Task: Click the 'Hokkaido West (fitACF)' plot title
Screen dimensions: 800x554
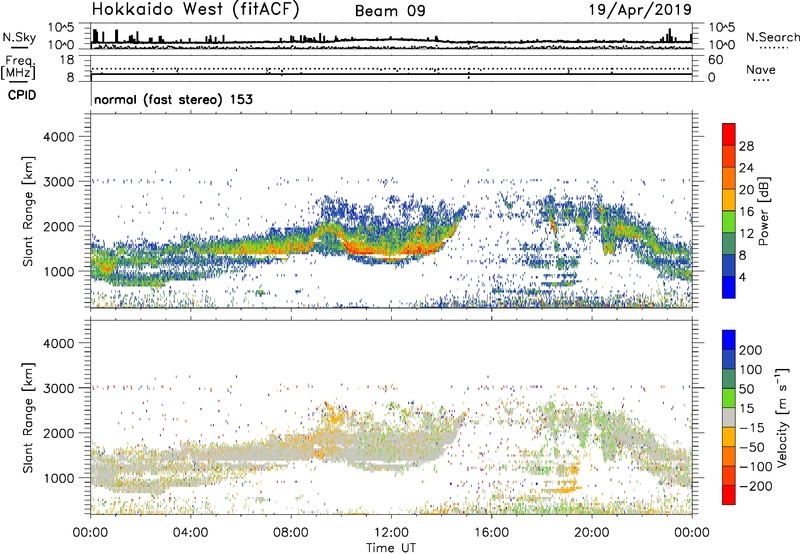Action: pyautogui.click(x=195, y=10)
